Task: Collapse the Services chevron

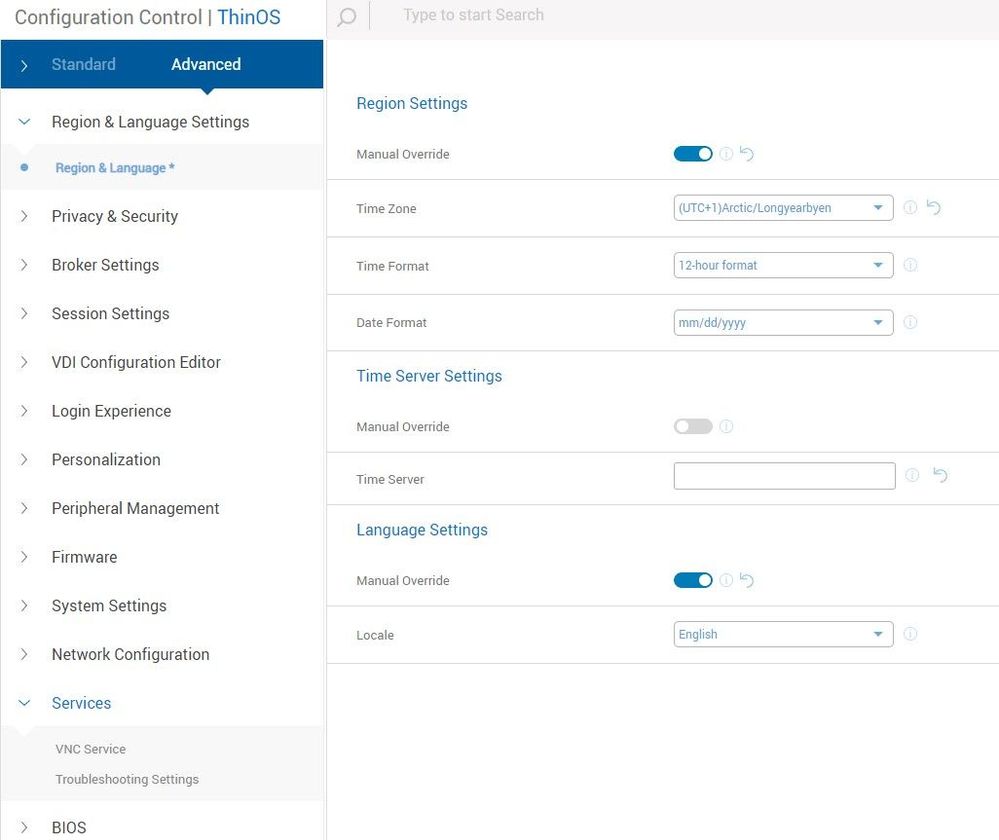Action: (24, 703)
